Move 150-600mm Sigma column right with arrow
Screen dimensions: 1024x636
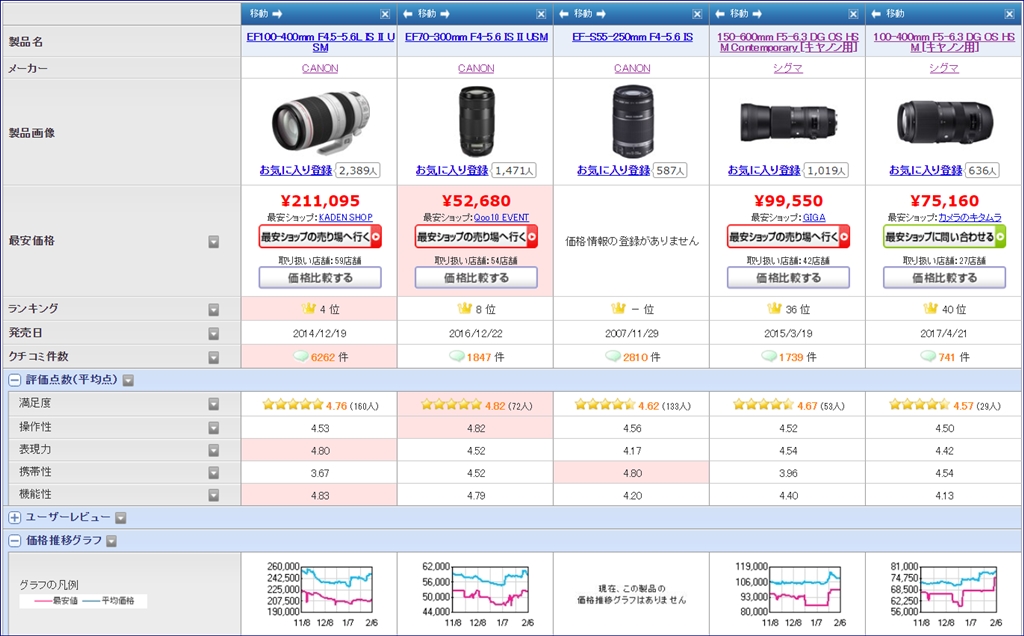(x=759, y=14)
